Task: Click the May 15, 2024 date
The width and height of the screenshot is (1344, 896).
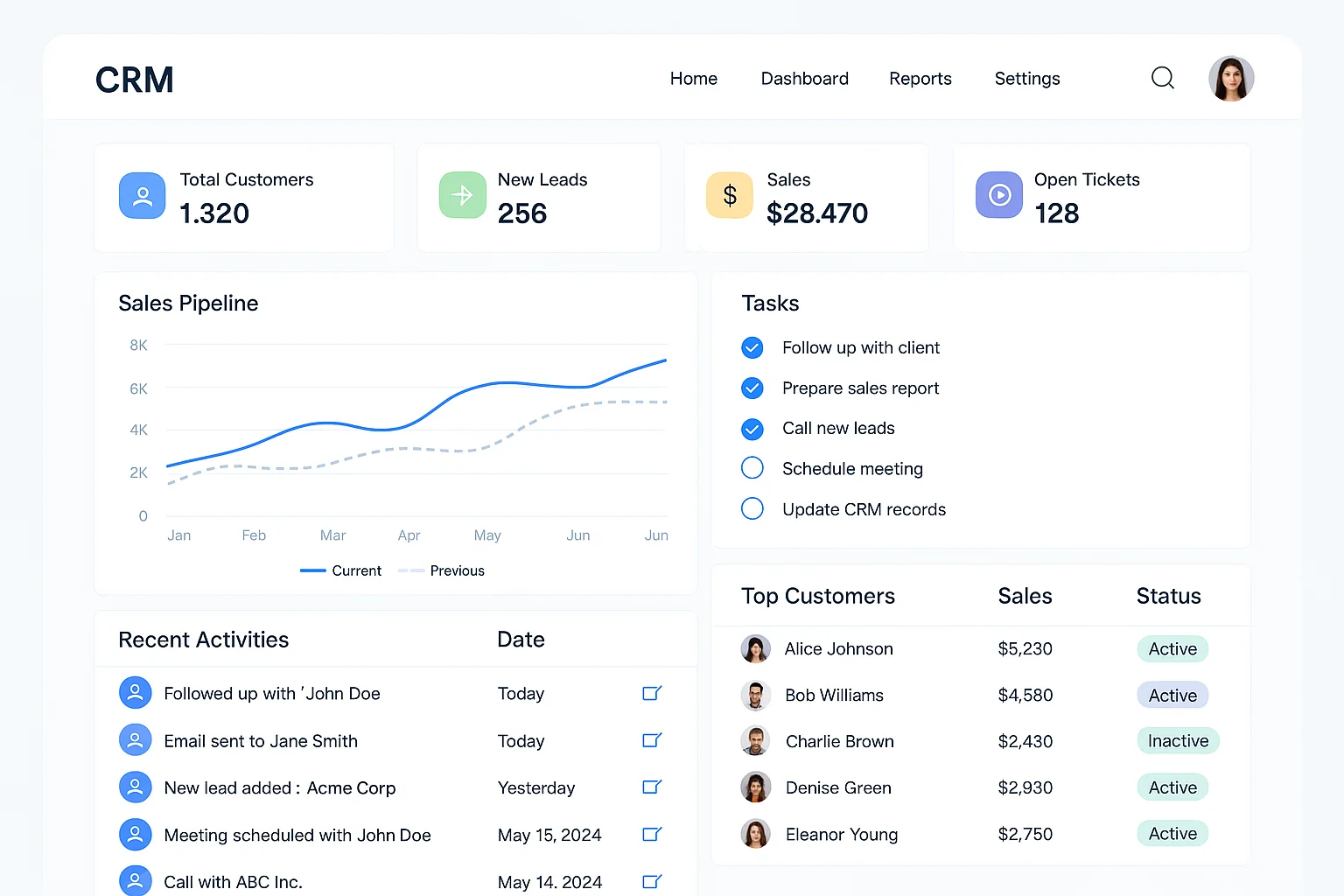Action: [549, 835]
